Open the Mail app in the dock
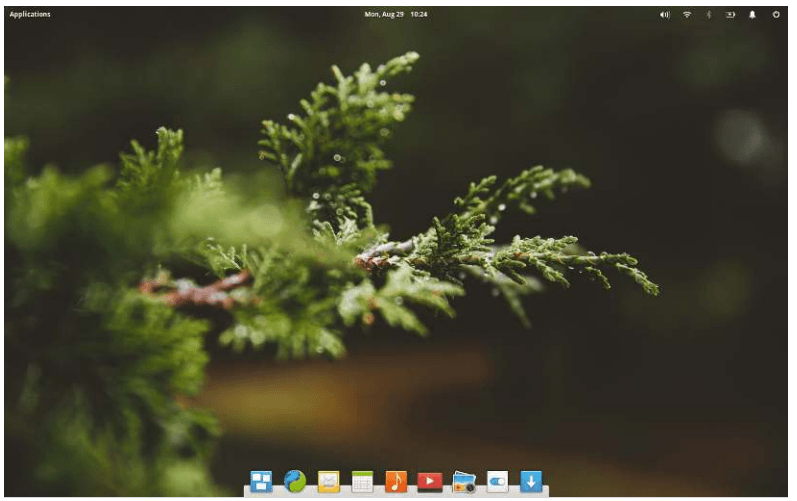797x501 pixels. coord(328,481)
